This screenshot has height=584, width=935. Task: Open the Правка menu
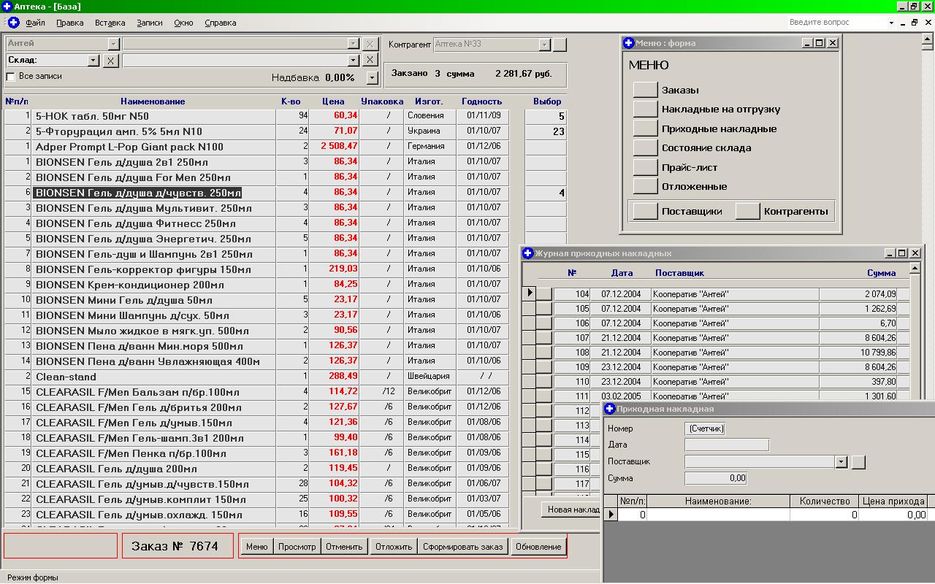(x=70, y=23)
